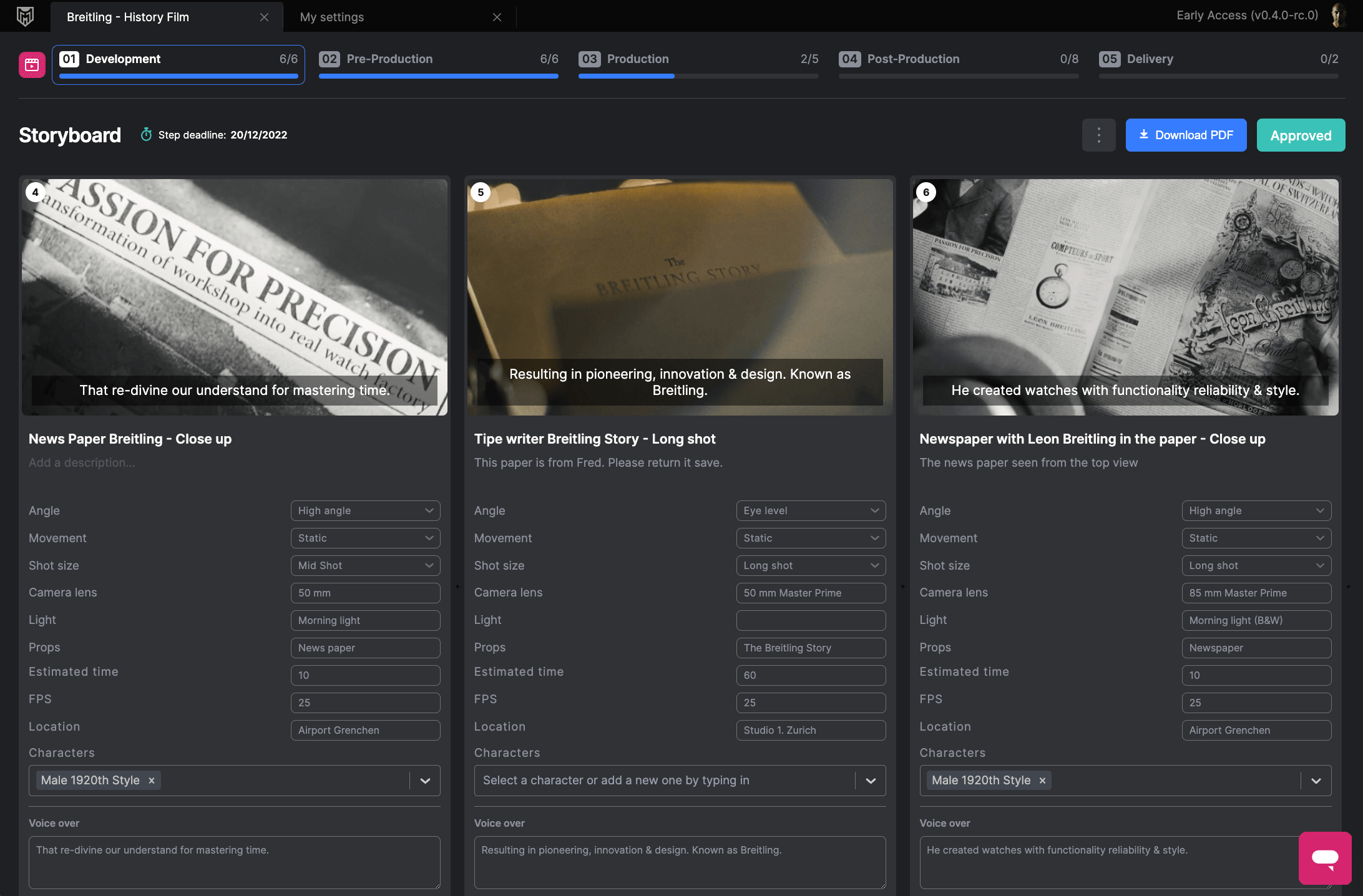This screenshot has height=896, width=1363.
Task: Expand Shot size dropdown for Leon Breitling shot
Action: point(1256,565)
